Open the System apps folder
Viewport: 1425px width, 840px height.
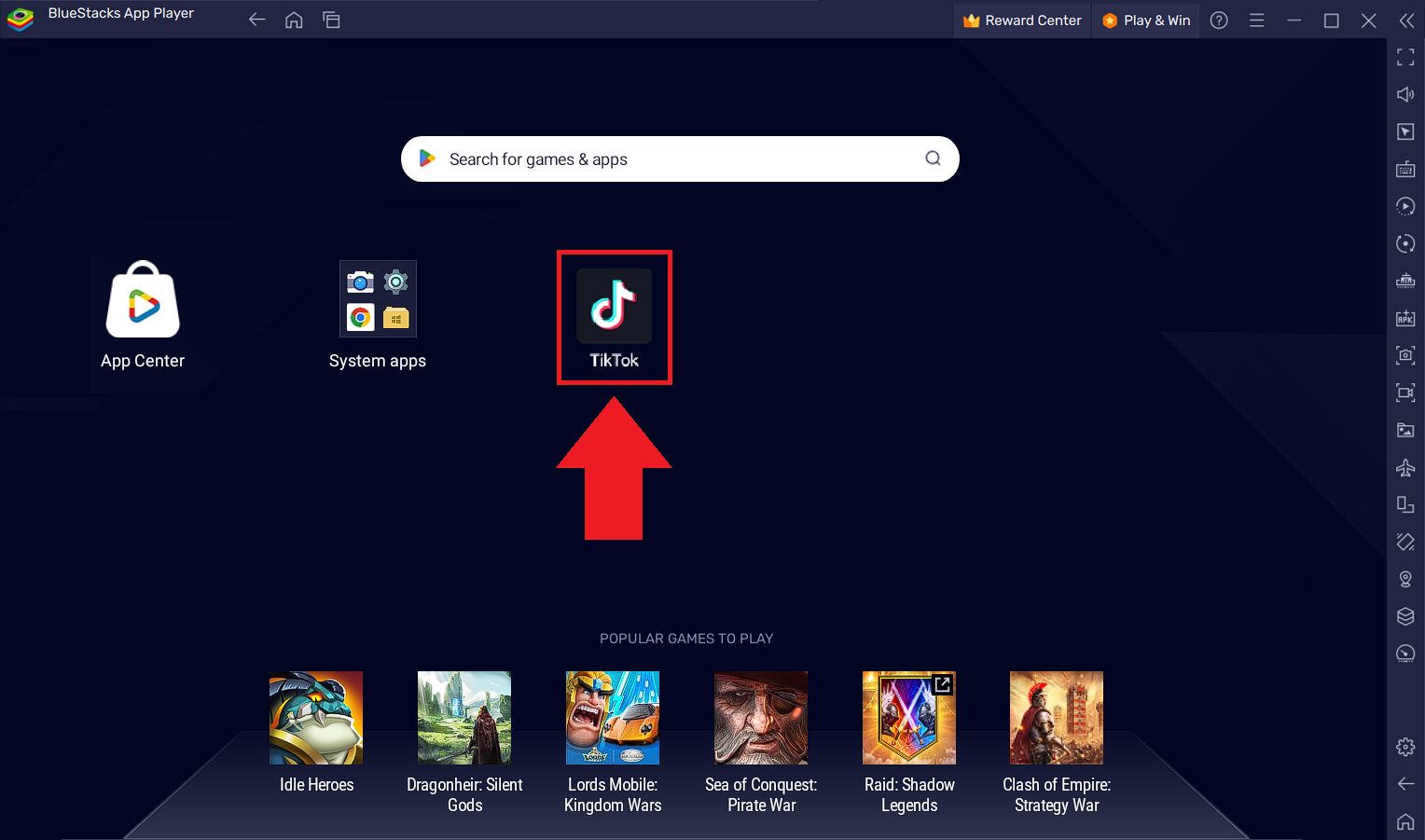click(x=378, y=298)
